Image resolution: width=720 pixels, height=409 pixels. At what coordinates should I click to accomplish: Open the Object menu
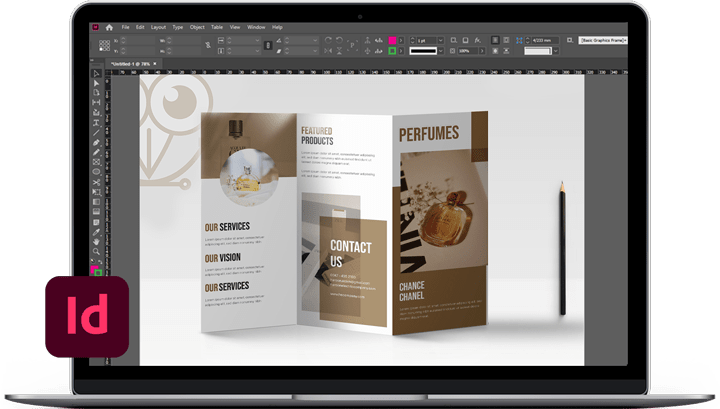[197, 28]
